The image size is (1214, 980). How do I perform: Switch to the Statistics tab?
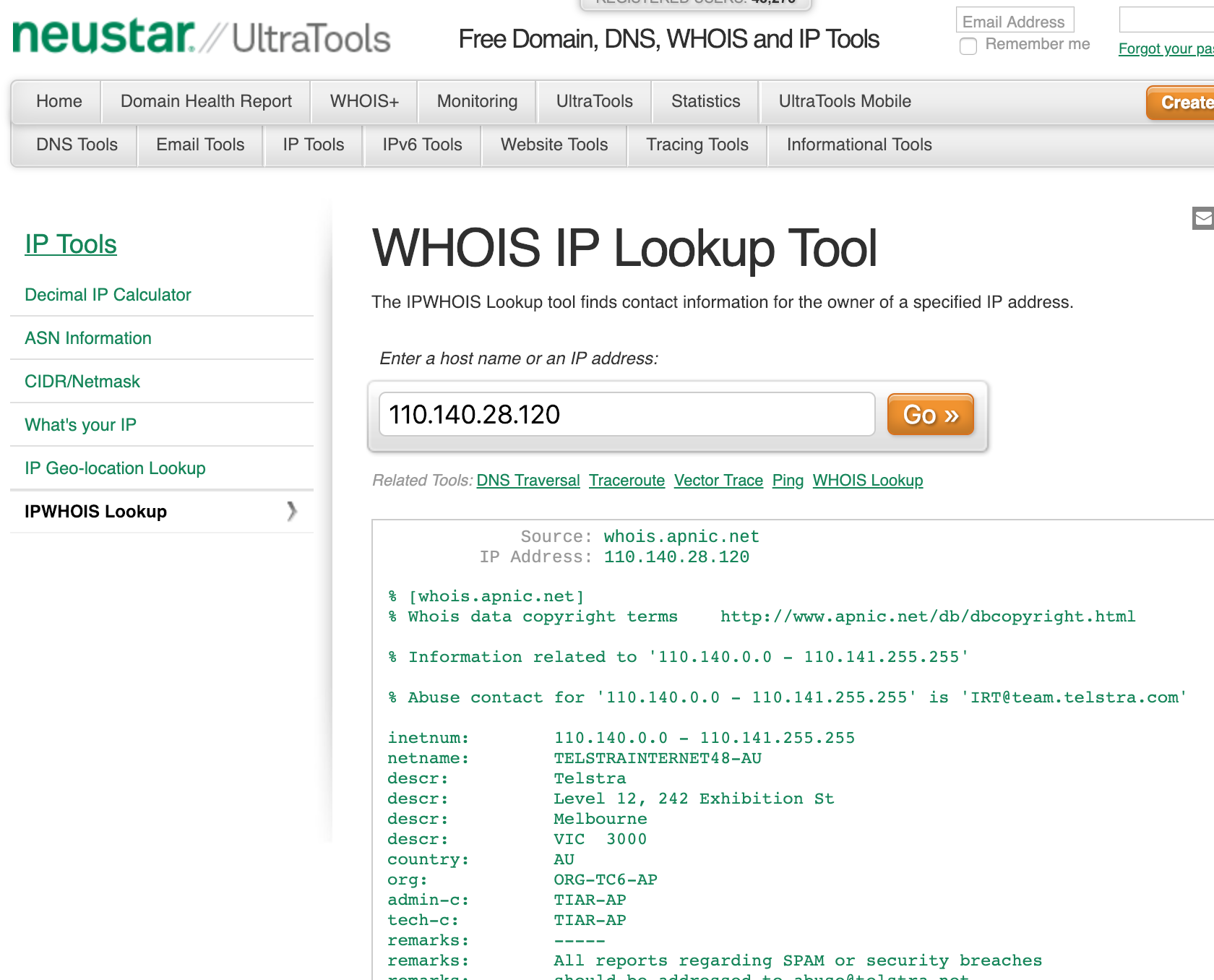[705, 101]
